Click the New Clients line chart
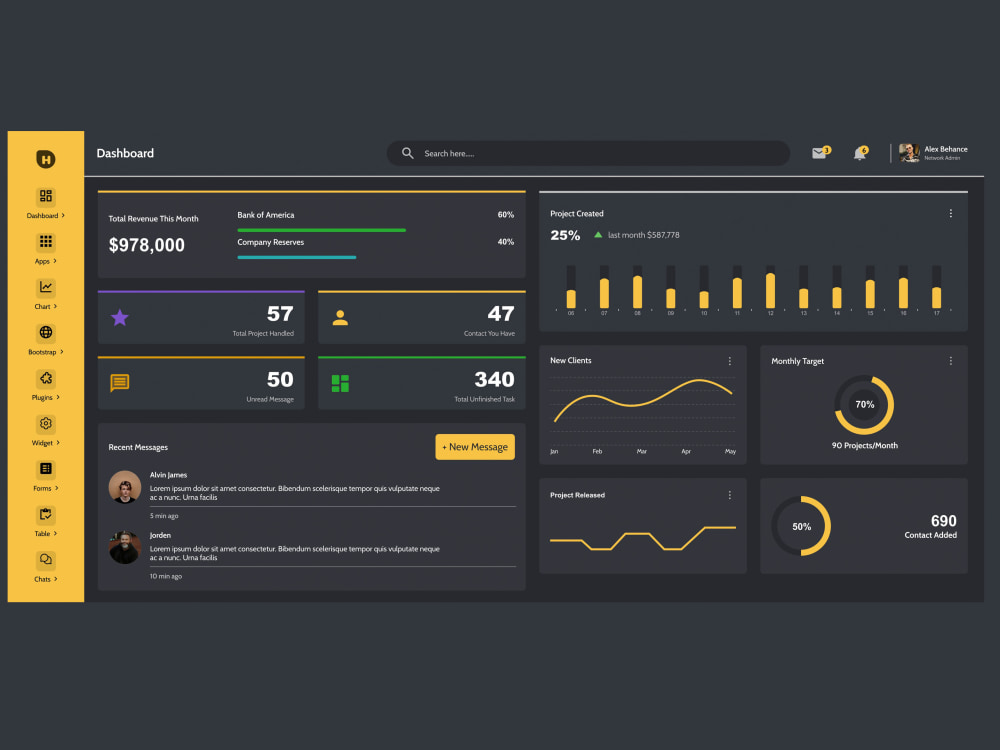This screenshot has width=1000, height=750. tap(643, 401)
